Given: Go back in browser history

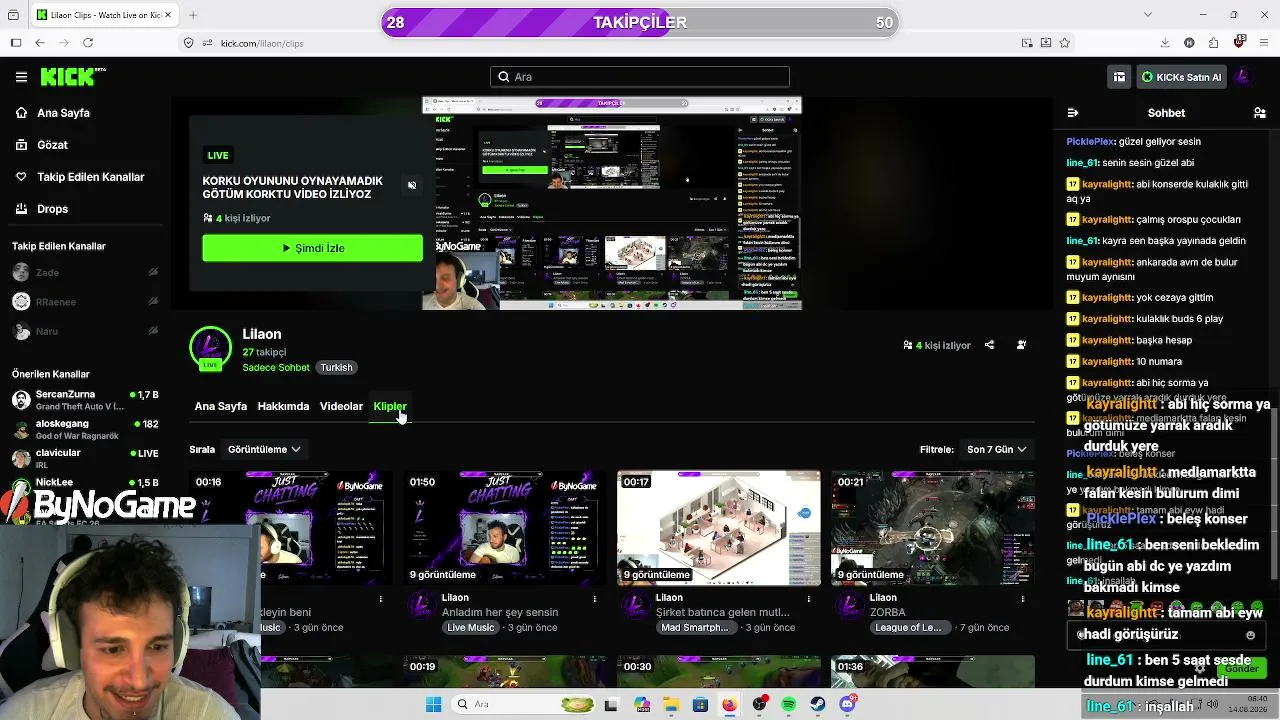Looking at the screenshot, I should click(40, 43).
